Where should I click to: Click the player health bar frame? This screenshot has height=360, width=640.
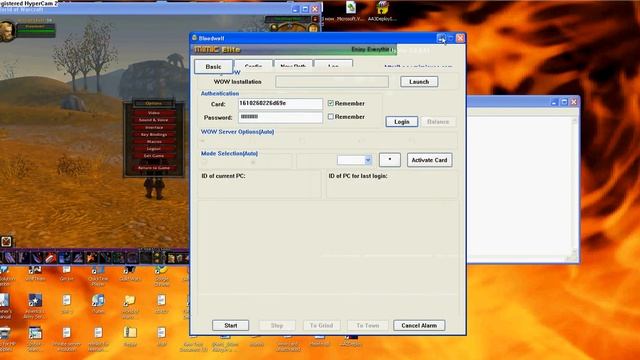tap(35, 30)
